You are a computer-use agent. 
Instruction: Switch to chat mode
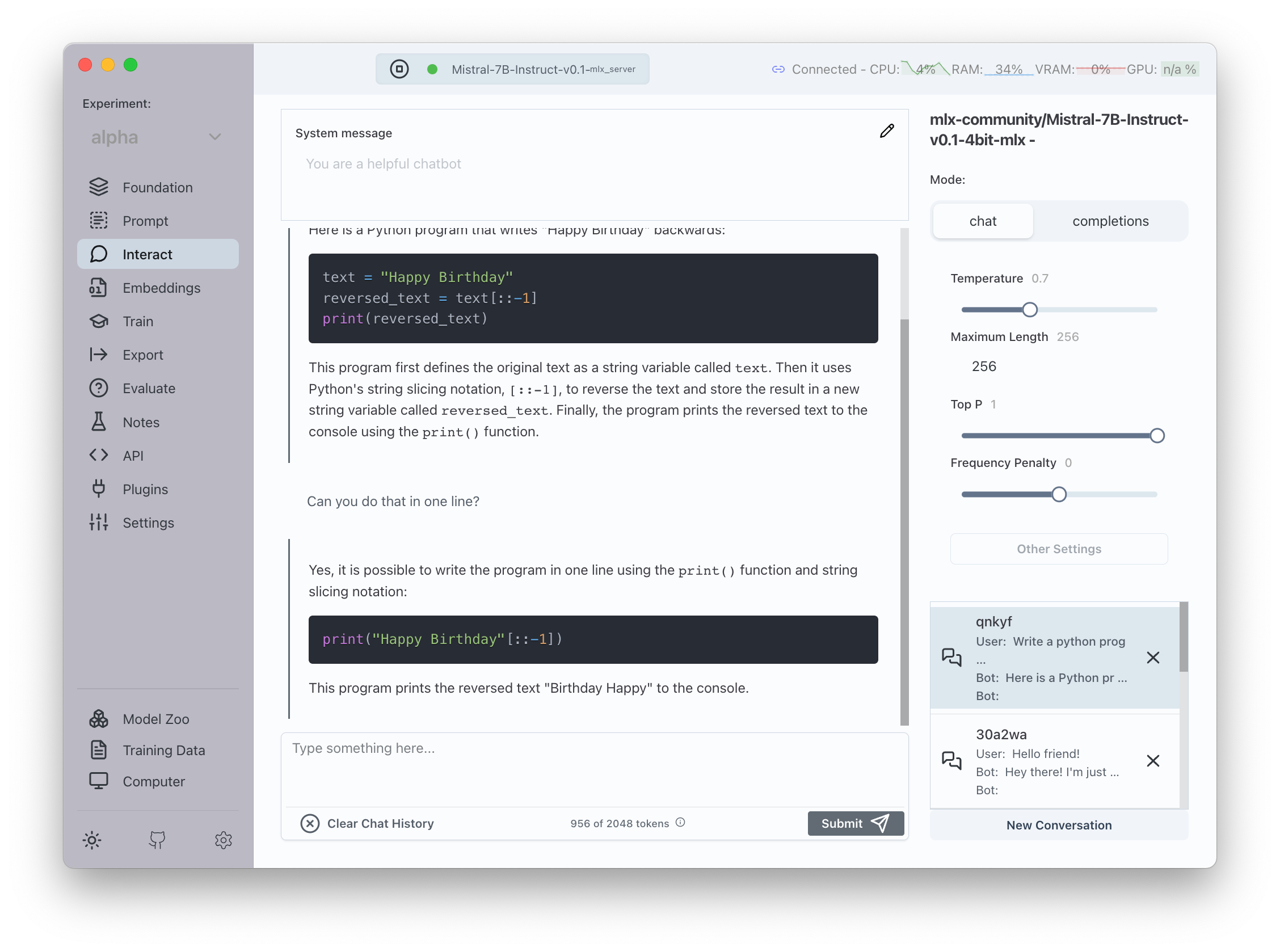point(982,220)
